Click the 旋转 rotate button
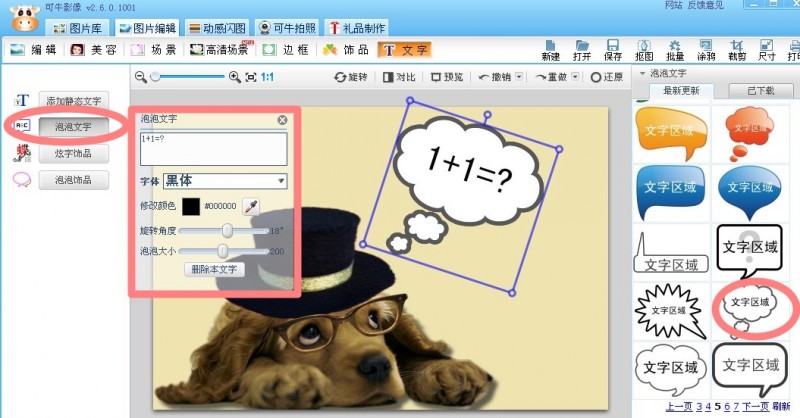Screen dimensions: 800x418 (351, 77)
